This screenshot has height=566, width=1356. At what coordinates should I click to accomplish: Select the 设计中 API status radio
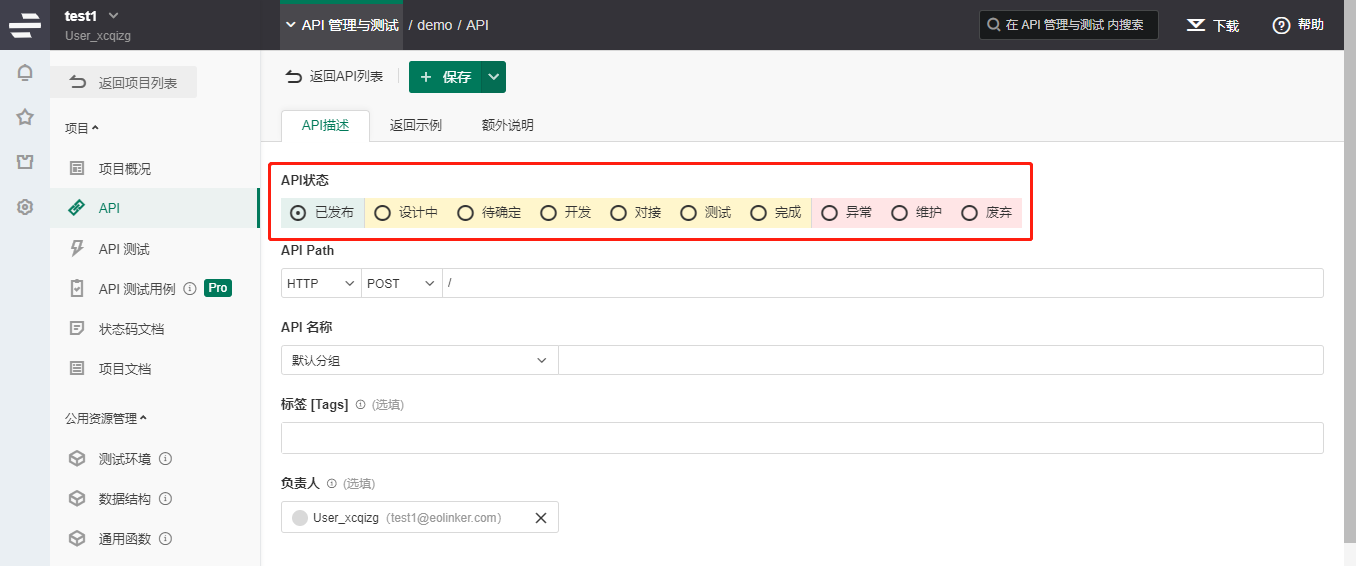(x=383, y=213)
